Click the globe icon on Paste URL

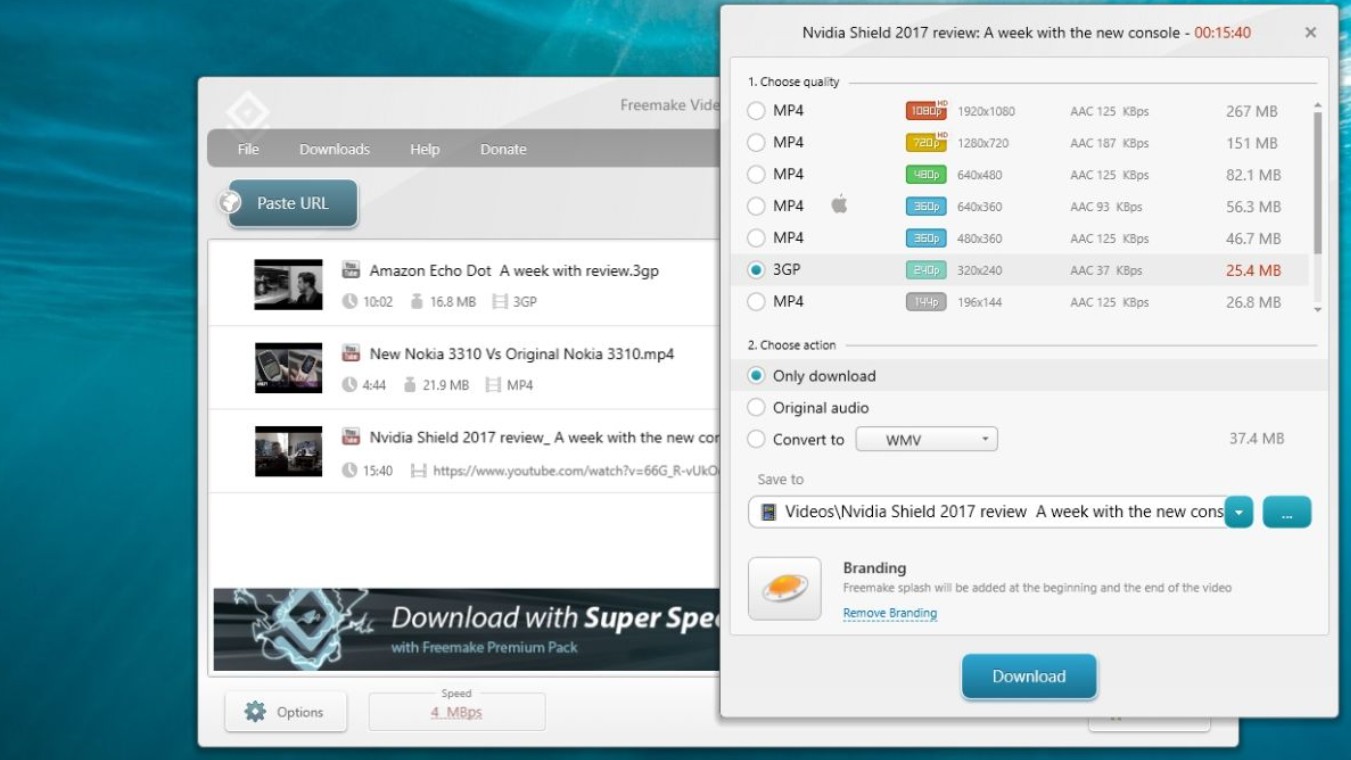230,203
